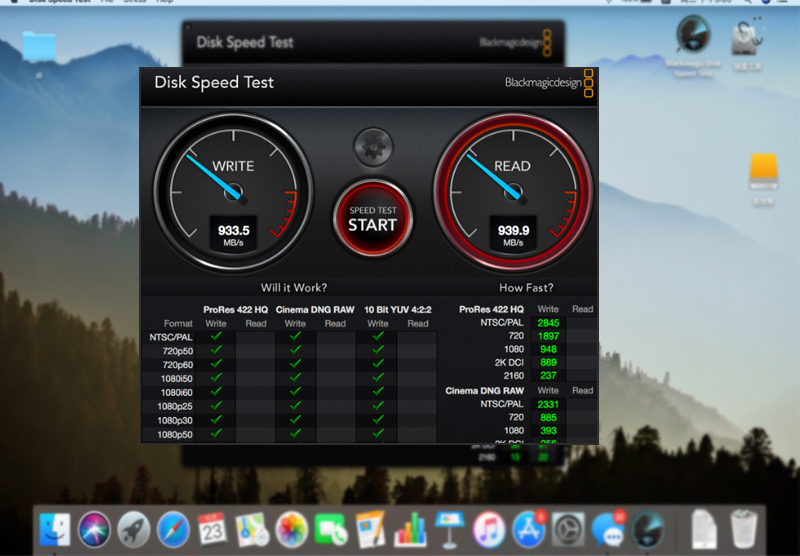Click the 1897 write value
The width and height of the screenshot is (800, 556).
[548, 336]
